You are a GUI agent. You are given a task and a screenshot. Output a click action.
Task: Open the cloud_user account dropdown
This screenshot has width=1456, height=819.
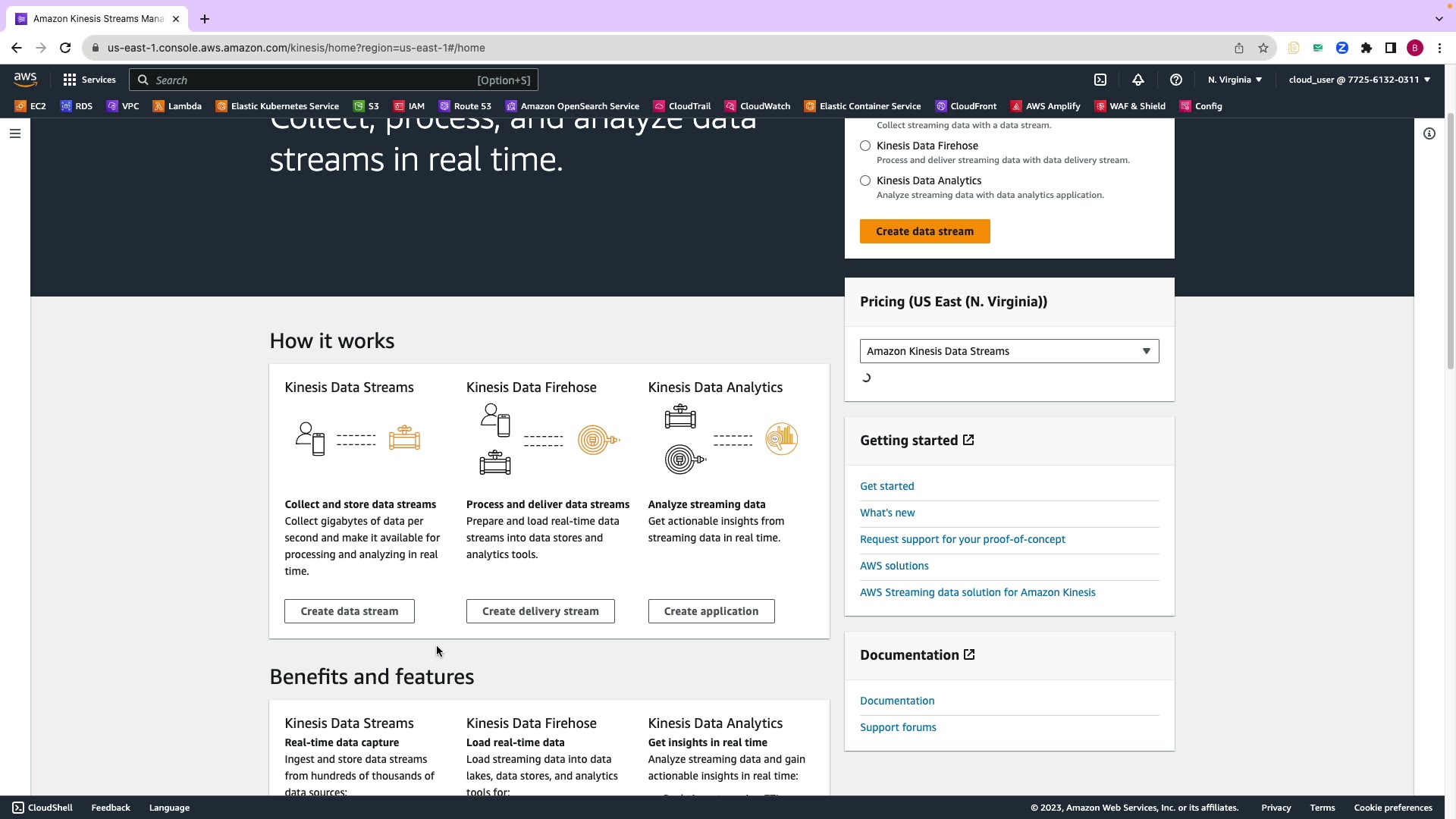1359,80
